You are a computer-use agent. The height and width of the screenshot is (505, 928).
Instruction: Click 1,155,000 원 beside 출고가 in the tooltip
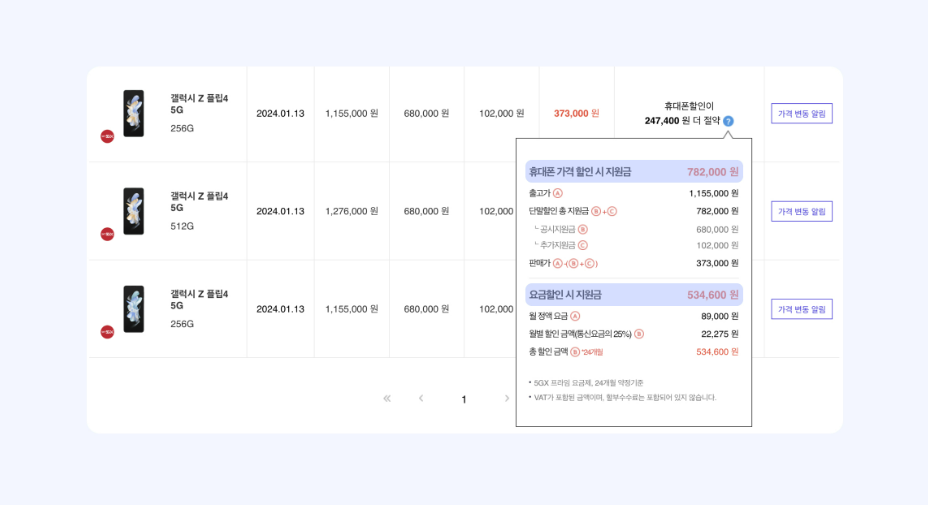(713, 193)
